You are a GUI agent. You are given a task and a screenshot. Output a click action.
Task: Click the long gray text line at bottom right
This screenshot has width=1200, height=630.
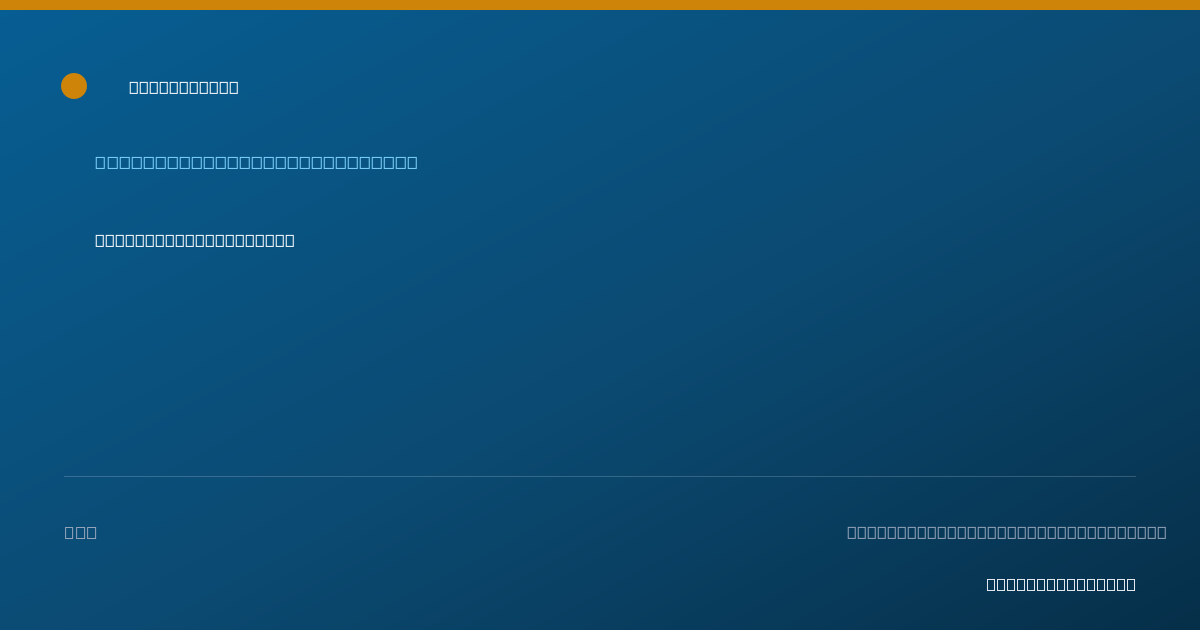[1007, 532]
